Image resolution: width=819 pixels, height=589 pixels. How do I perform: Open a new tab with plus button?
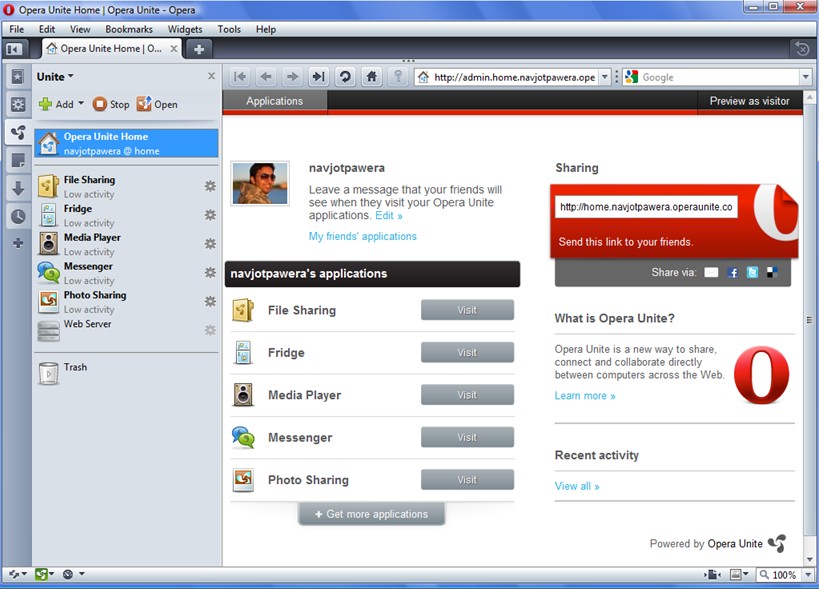pyautogui.click(x=199, y=49)
